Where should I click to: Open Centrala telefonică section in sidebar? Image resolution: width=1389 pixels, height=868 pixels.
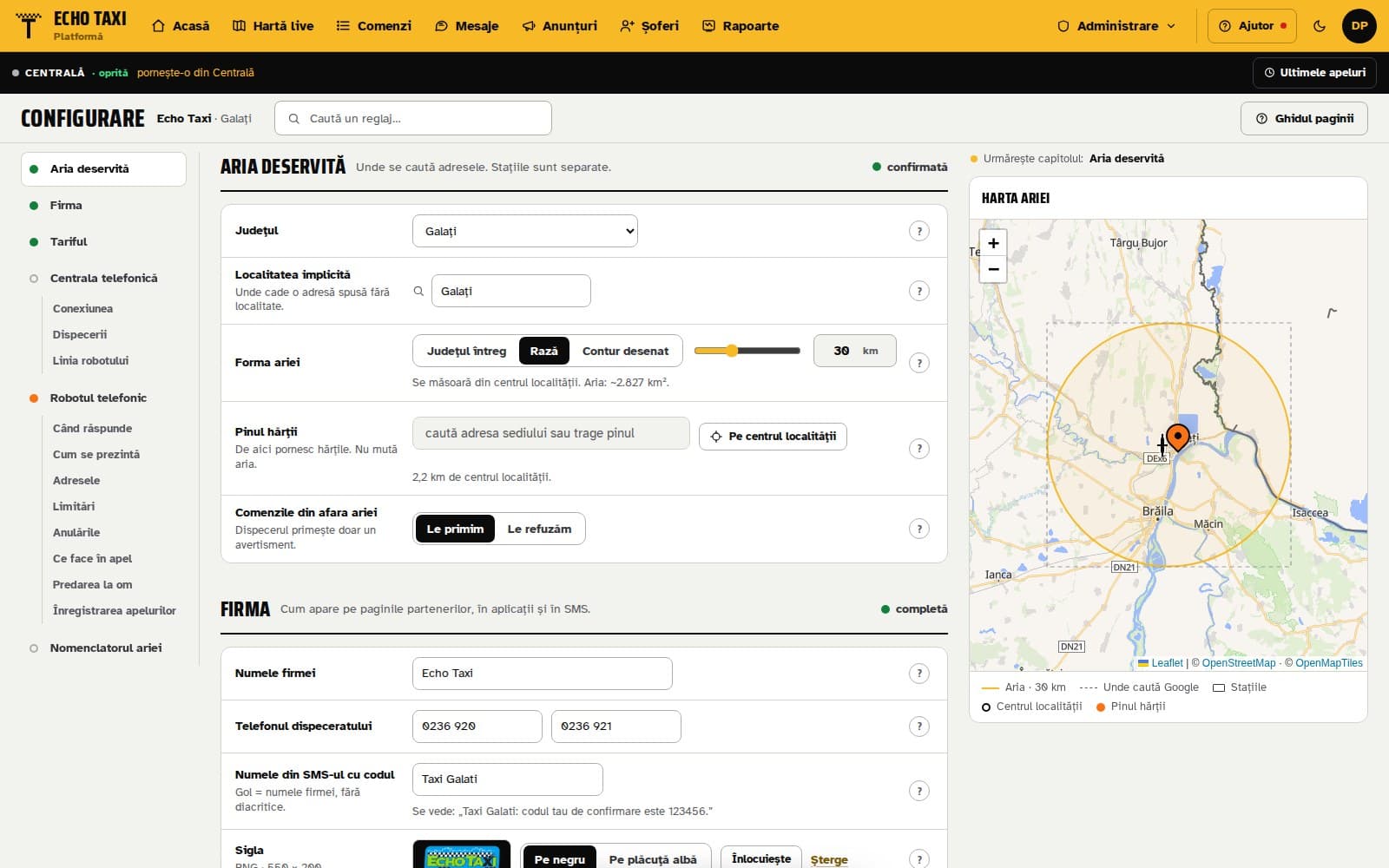tap(103, 278)
